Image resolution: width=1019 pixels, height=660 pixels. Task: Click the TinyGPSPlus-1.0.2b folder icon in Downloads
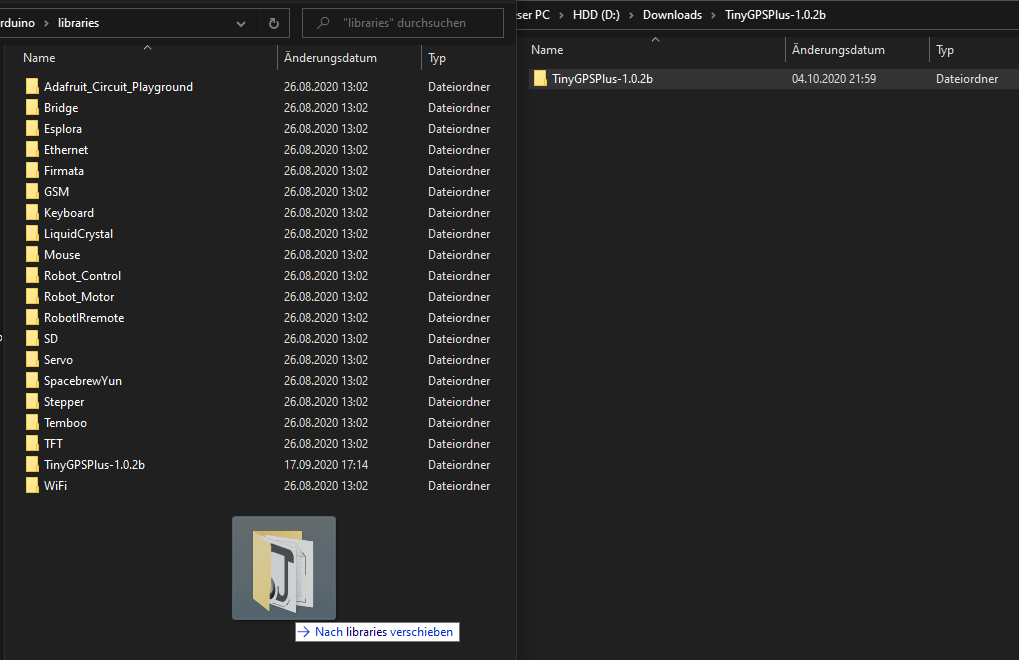(540, 79)
